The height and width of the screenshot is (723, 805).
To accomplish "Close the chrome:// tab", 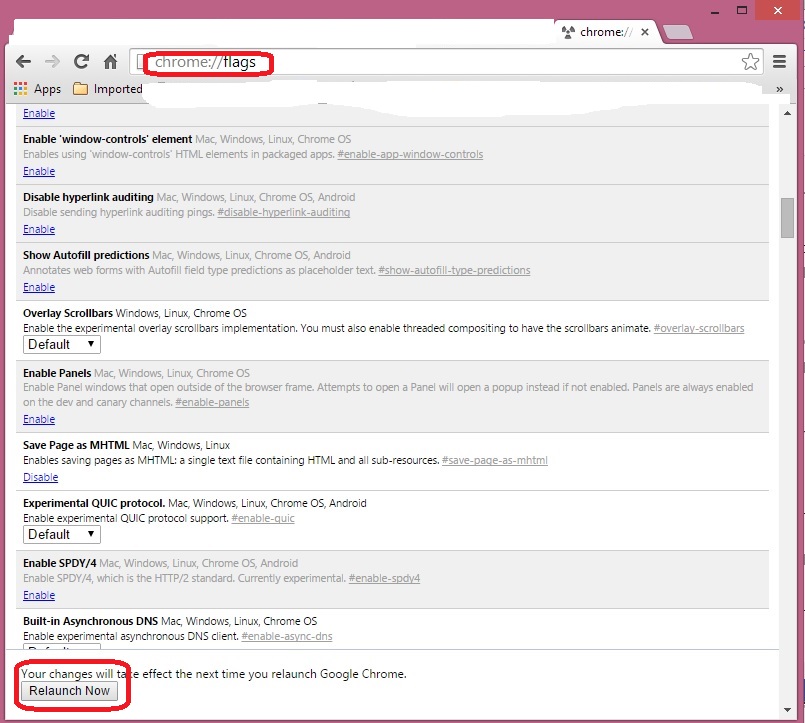I will pos(645,32).
